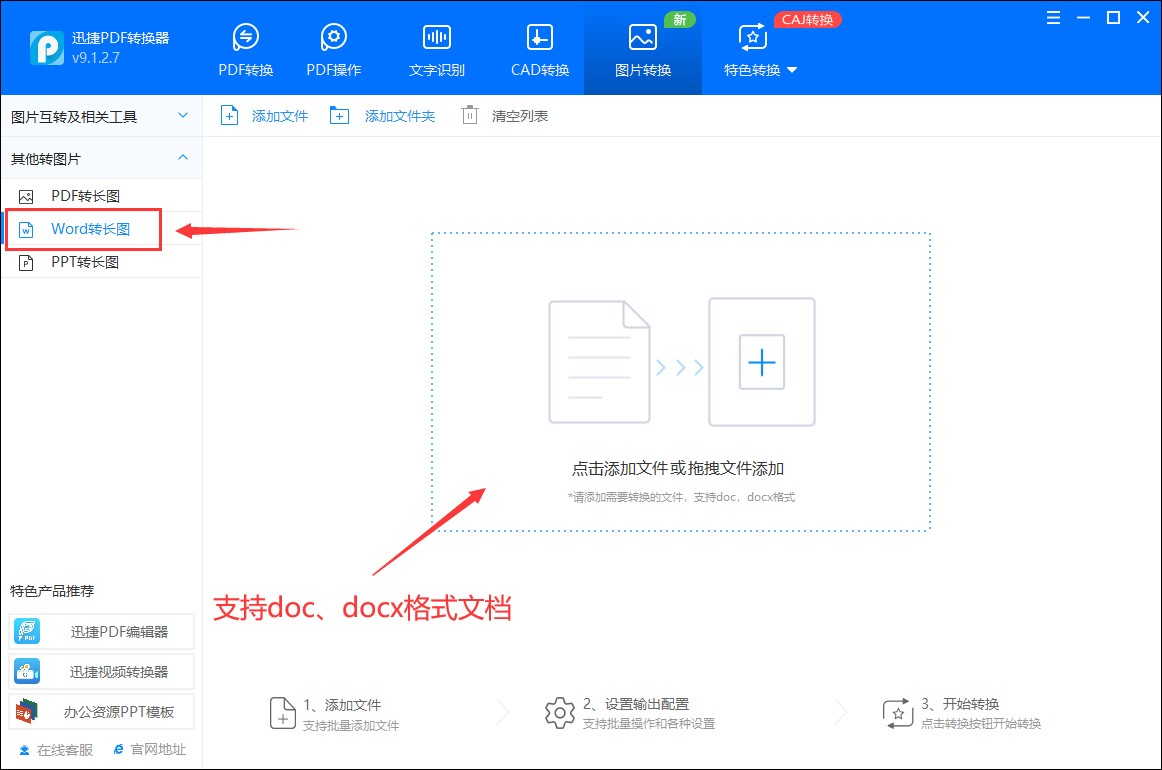The width and height of the screenshot is (1162, 770).
Task: Click the v9.1.2.7 version text
Action: (96, 58)
